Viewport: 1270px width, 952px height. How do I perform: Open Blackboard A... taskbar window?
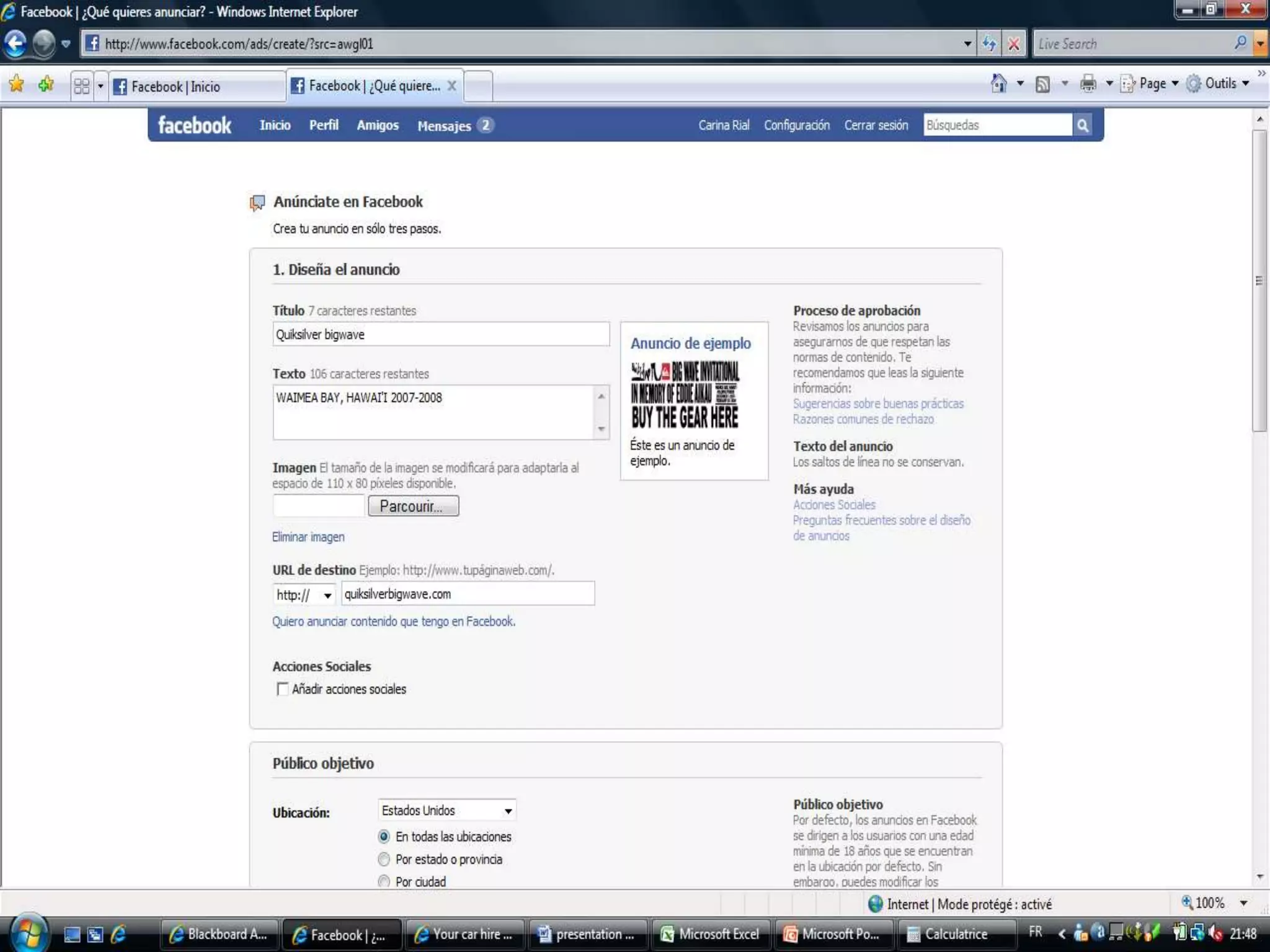(x=220, y=934)
